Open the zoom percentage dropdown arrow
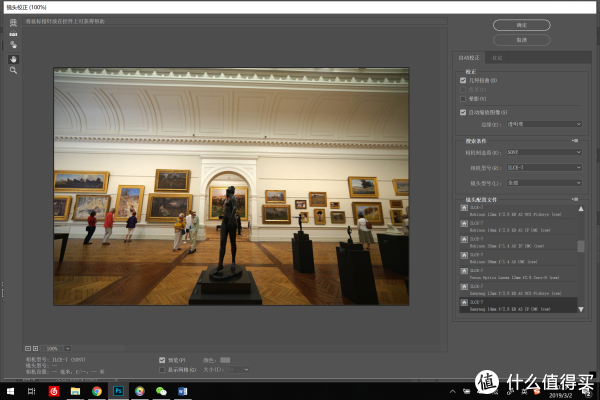The image size is (600, 400). point(68,348)
